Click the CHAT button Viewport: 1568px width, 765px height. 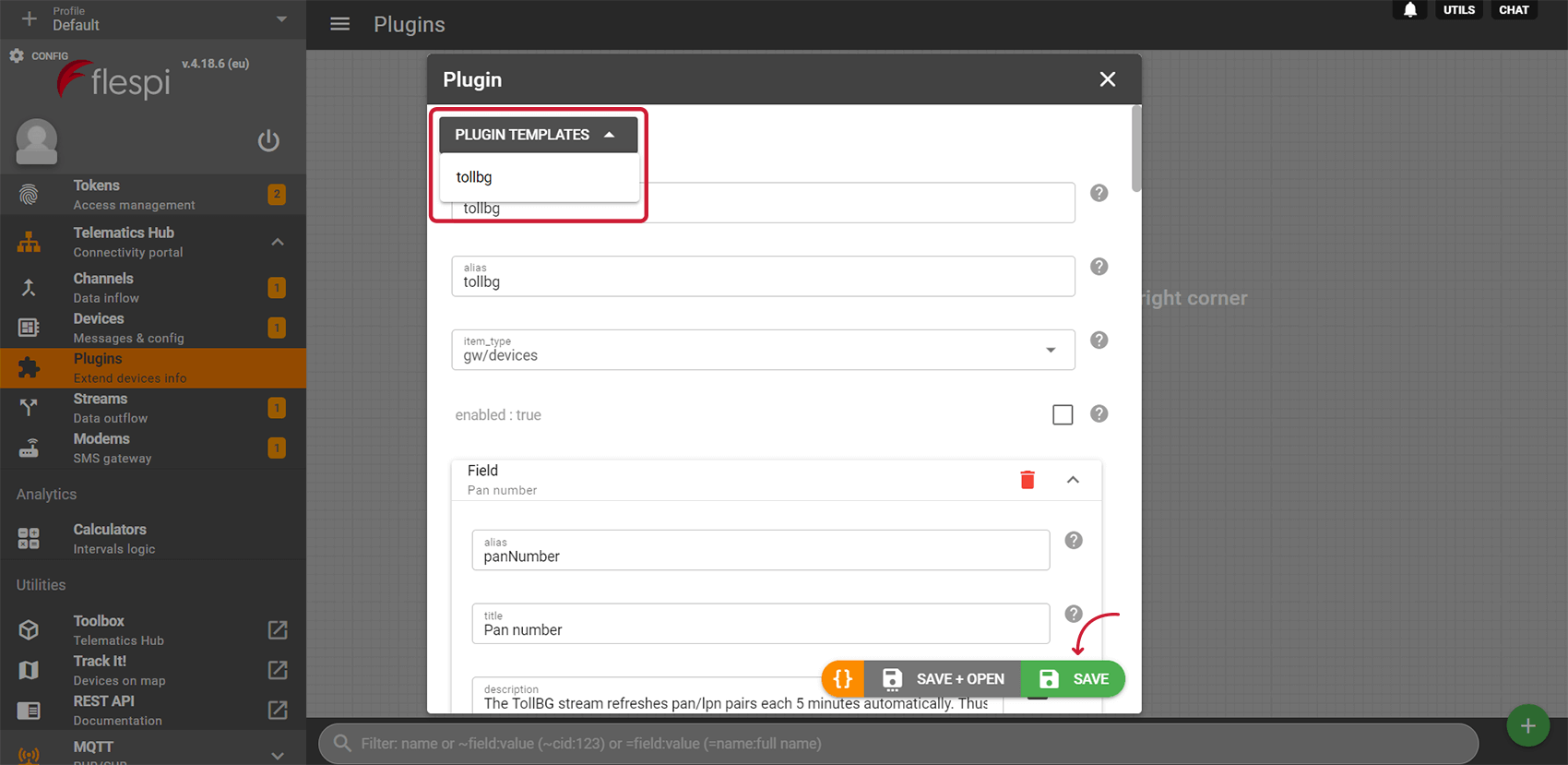(1514, 10)
